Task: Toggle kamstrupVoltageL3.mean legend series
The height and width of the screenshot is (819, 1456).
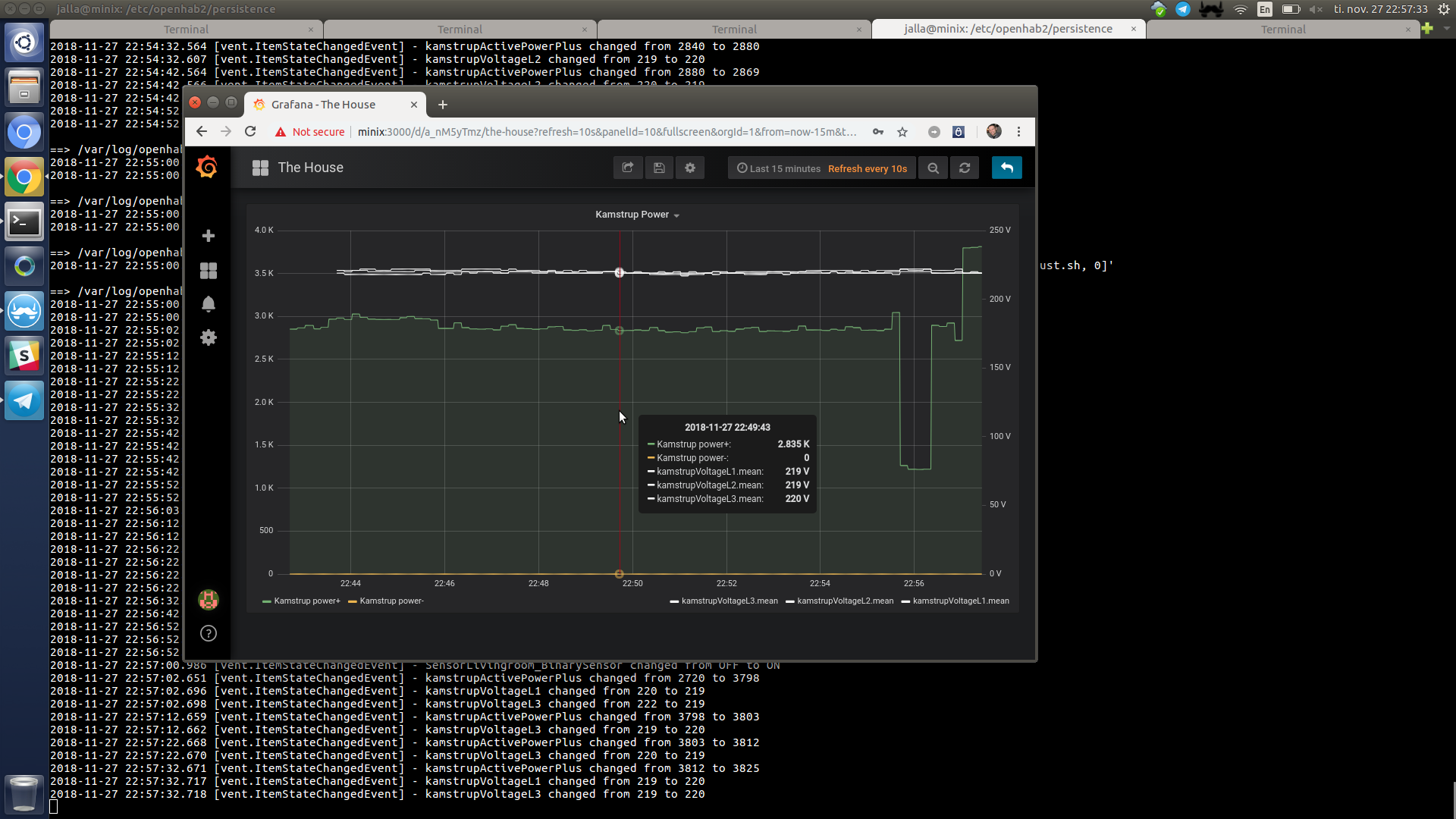Action: [729, 601]
